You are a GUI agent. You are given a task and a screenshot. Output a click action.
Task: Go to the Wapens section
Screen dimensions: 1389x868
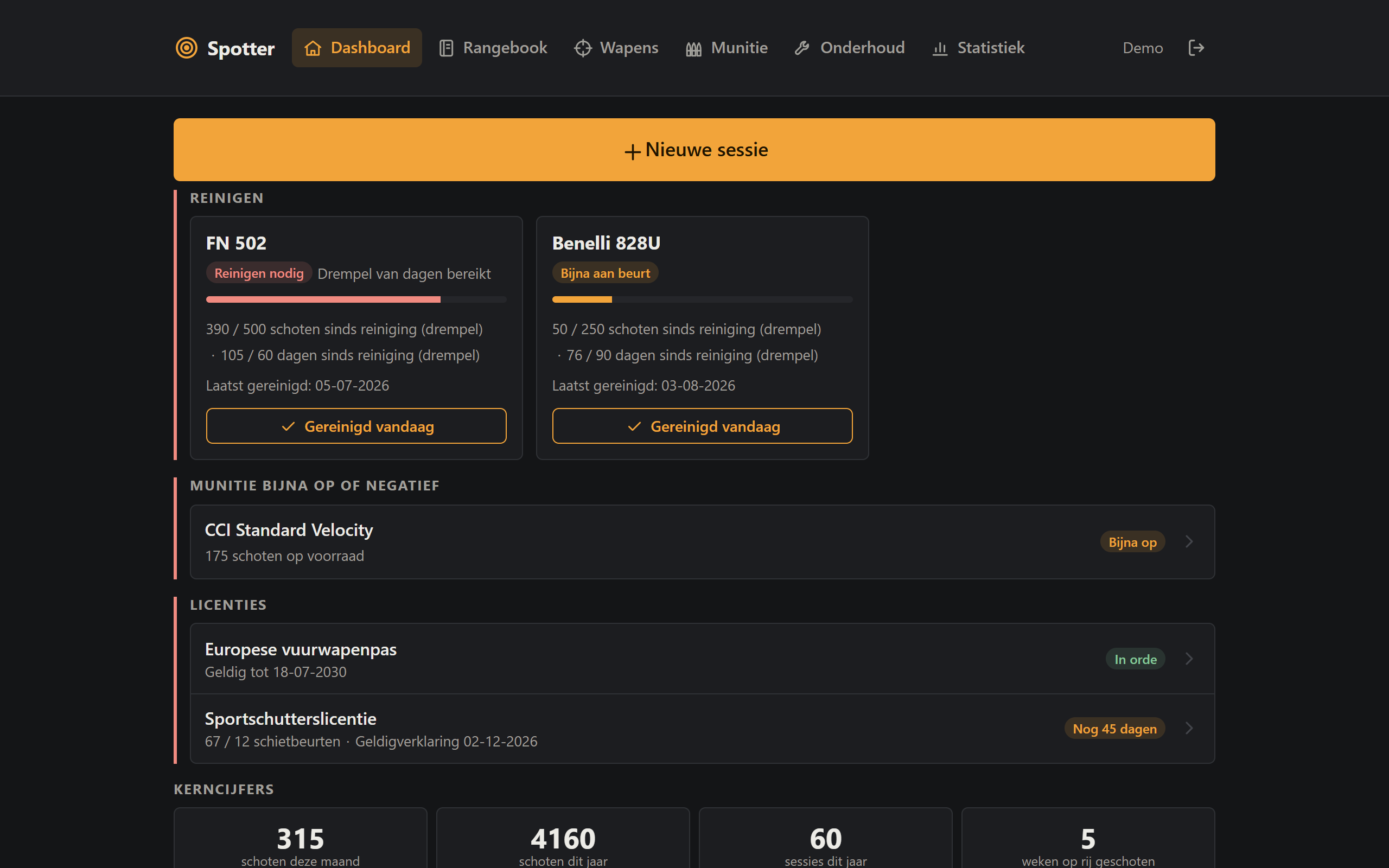[616, 48]
